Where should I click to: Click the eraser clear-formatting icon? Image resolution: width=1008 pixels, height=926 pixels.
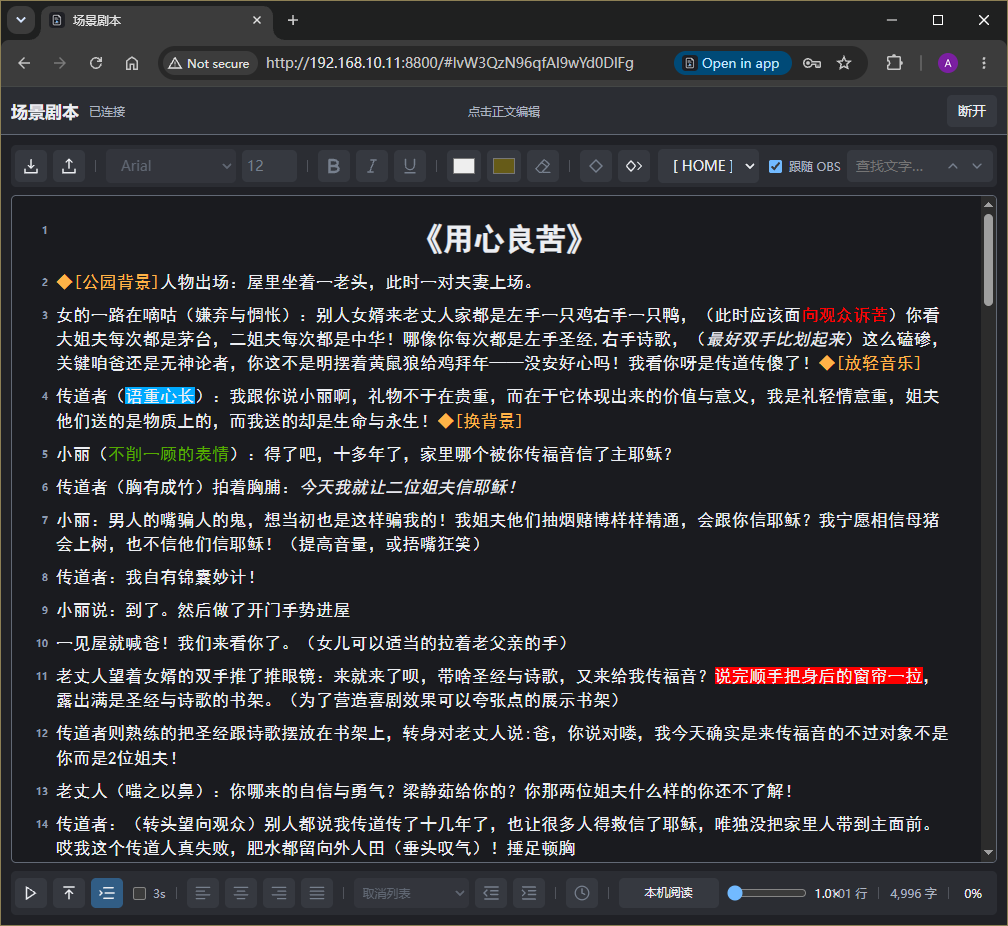point(543,167)
